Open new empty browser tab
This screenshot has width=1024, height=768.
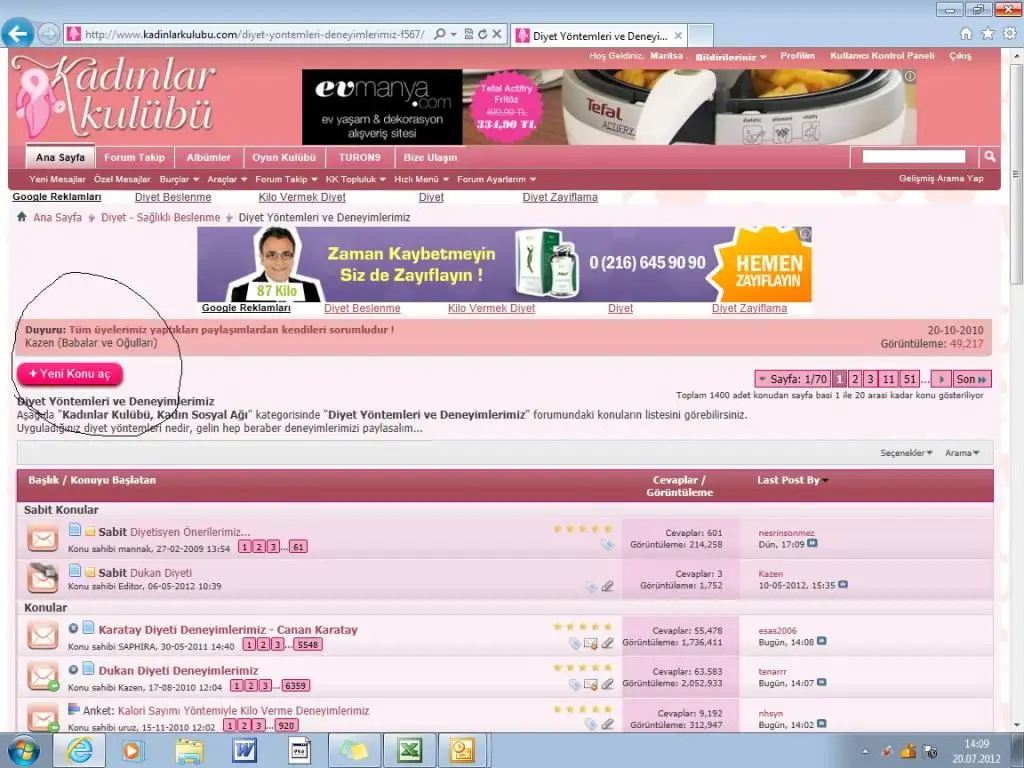coord(700,35)
